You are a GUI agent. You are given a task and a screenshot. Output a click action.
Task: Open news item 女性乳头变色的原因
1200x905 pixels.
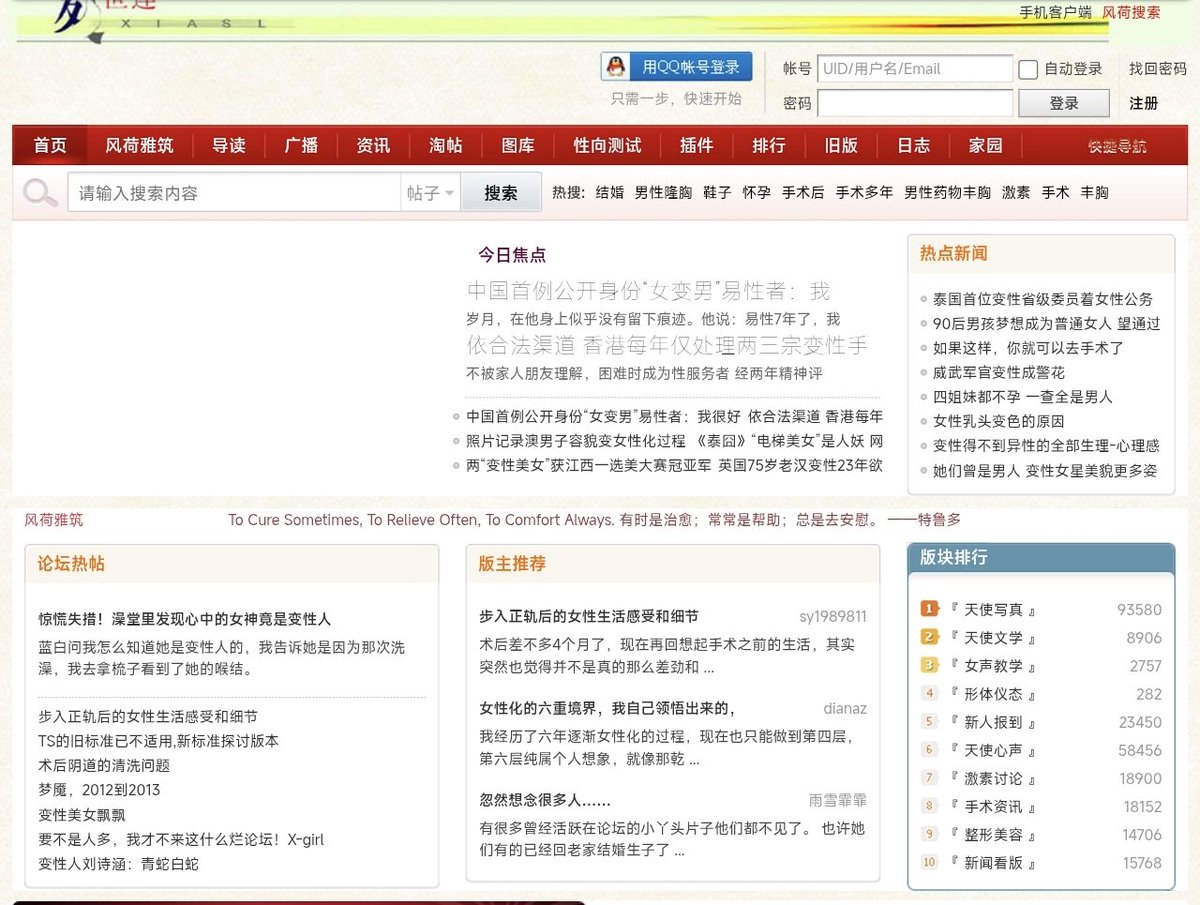point(999,421)
